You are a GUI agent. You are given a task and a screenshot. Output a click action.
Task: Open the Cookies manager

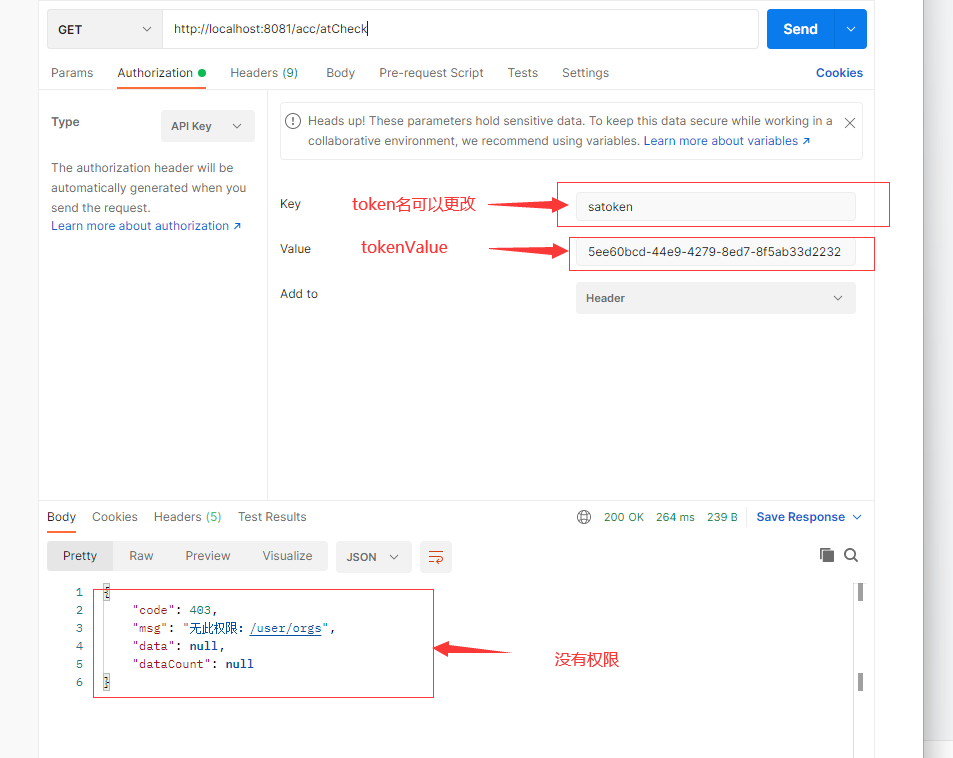838,72
